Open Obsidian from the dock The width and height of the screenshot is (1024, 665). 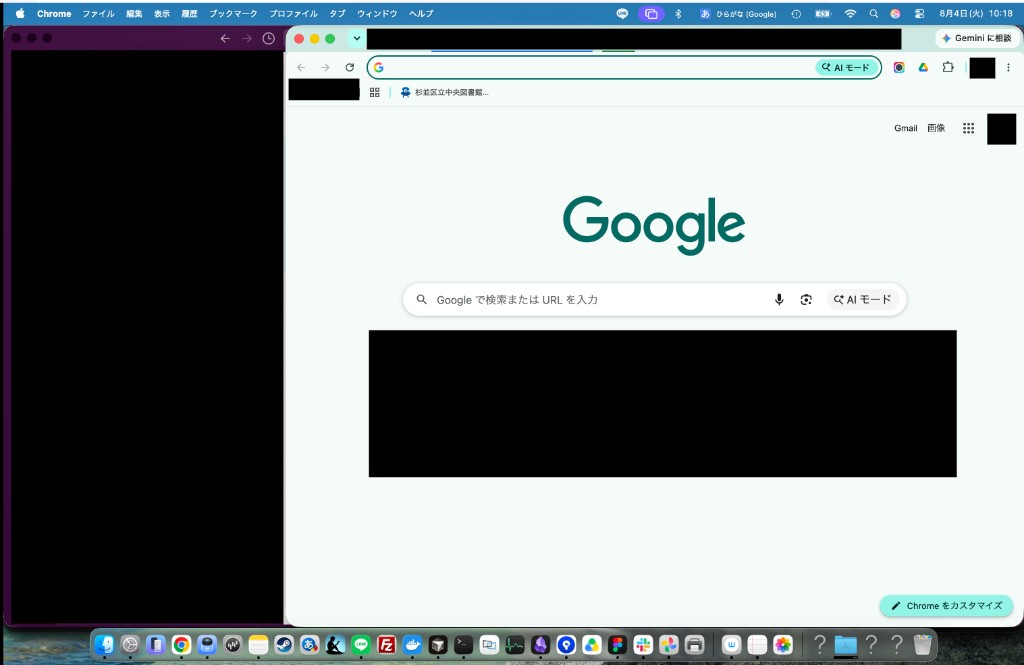coord(540,645)
